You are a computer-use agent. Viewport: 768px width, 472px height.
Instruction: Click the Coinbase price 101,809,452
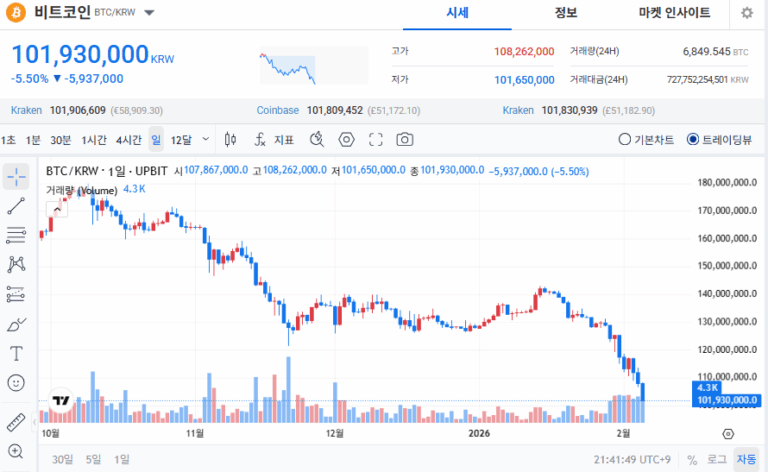click(335, 111)
